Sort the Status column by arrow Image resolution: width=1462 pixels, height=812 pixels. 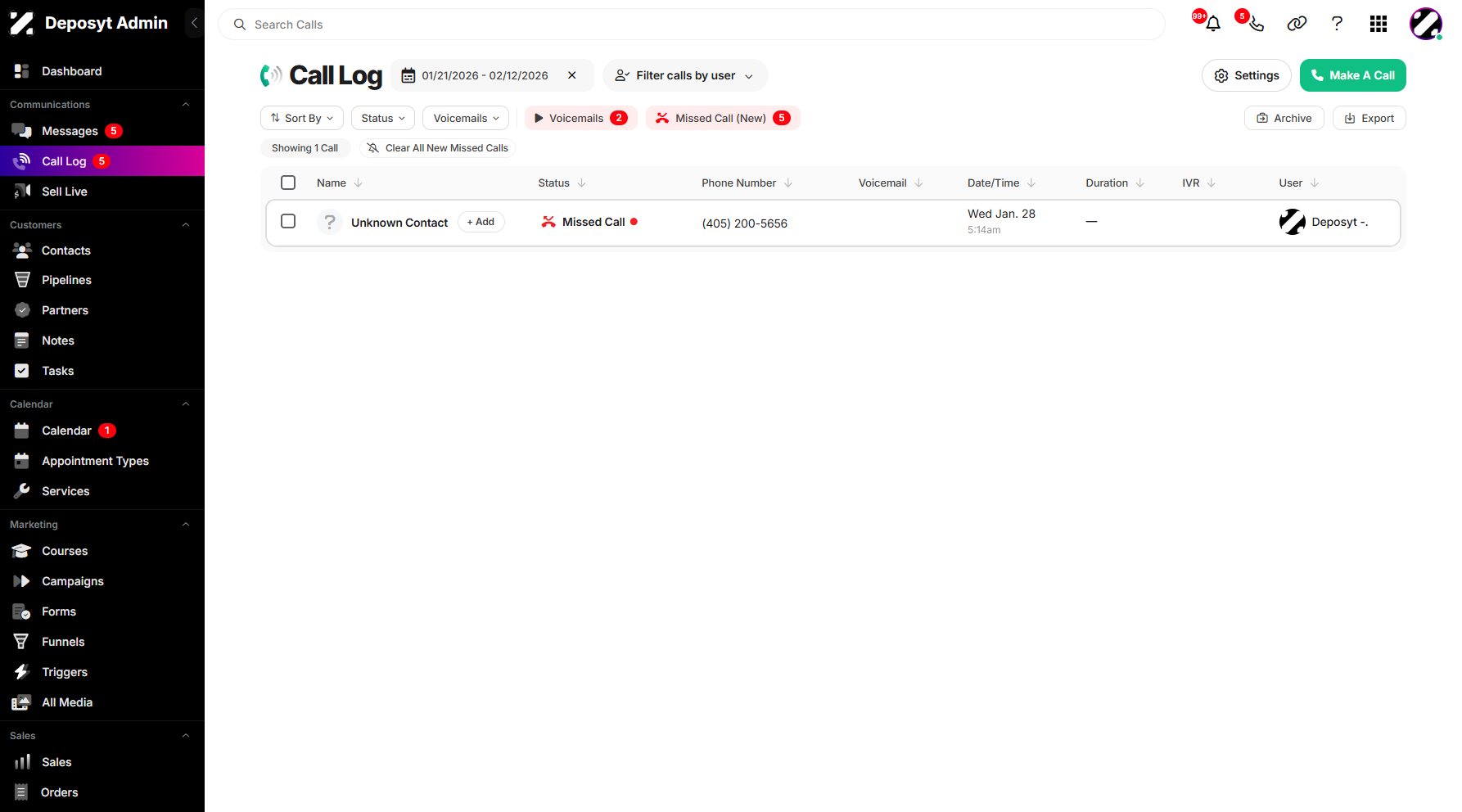pyautogui.click(x=581, y=183)
